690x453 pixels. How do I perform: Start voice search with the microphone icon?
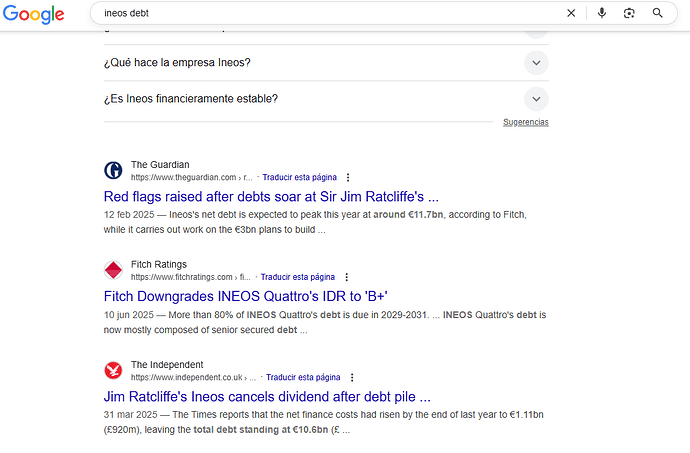[x=602, y=13]
